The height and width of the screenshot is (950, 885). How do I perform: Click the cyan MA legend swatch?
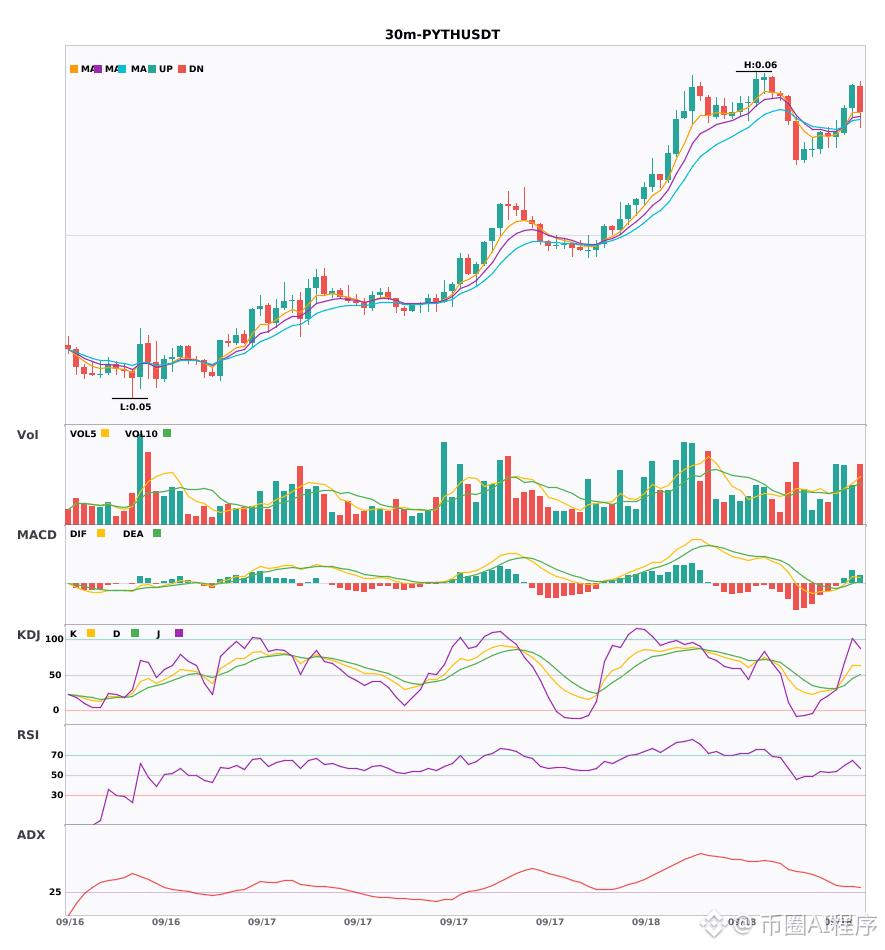122,69
